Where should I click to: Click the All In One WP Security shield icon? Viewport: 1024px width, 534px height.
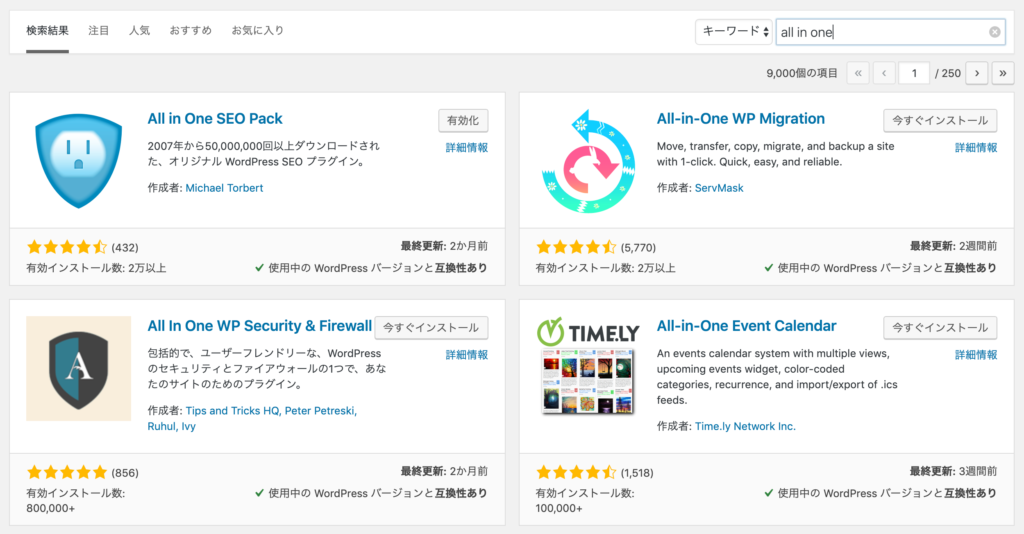pos(78,368)
